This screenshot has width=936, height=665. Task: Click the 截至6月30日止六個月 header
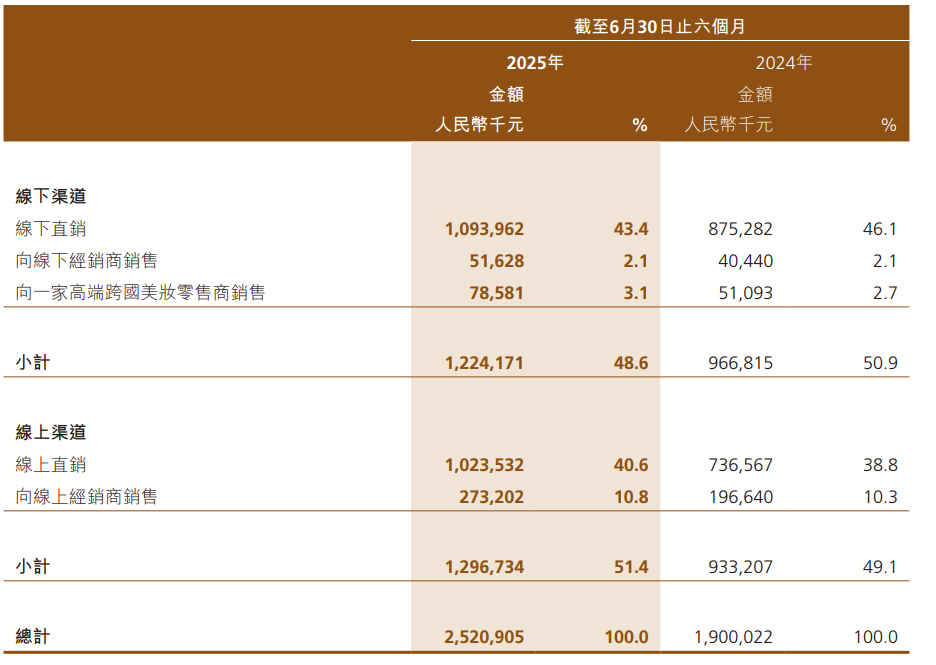click(659, 27)
